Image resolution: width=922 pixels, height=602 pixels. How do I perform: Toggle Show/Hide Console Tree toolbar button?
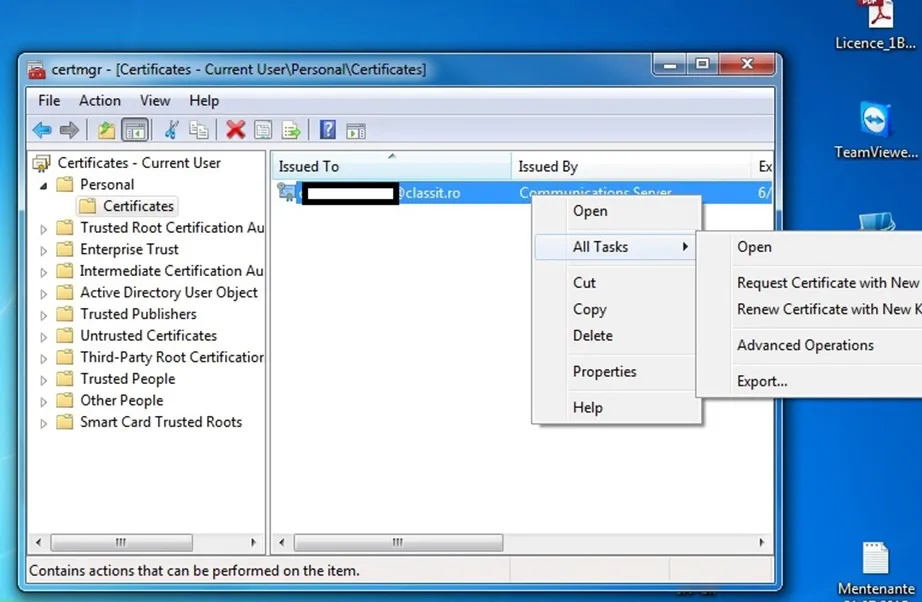coord(135,130)
